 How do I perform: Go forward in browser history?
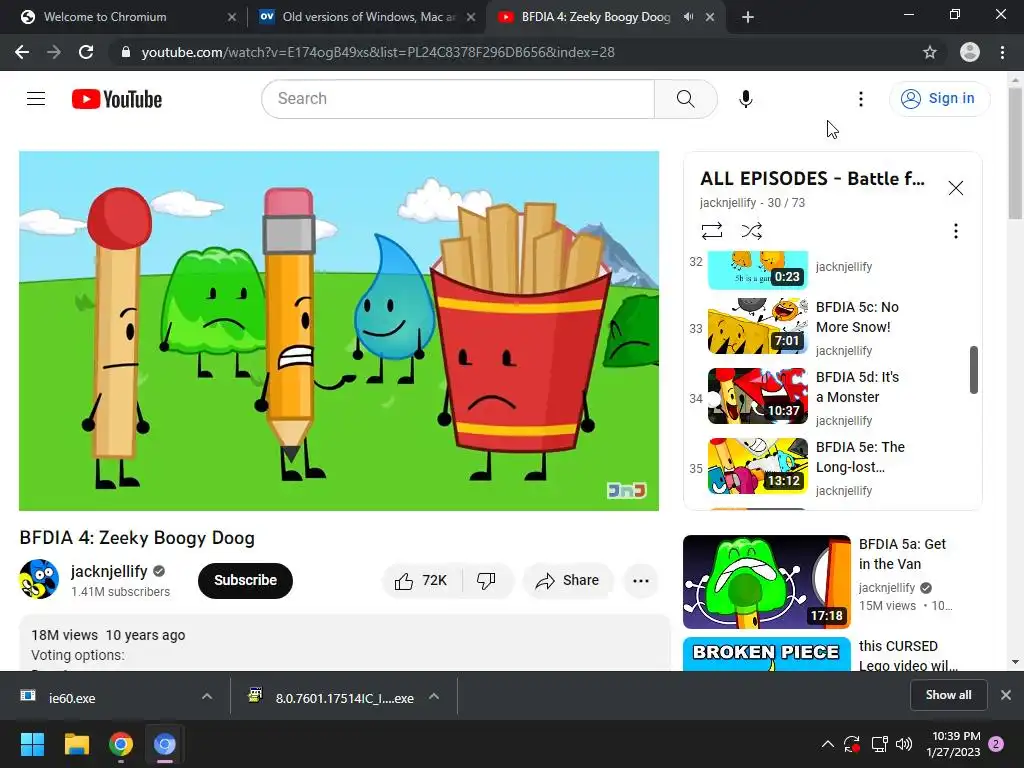pos(54,52)
